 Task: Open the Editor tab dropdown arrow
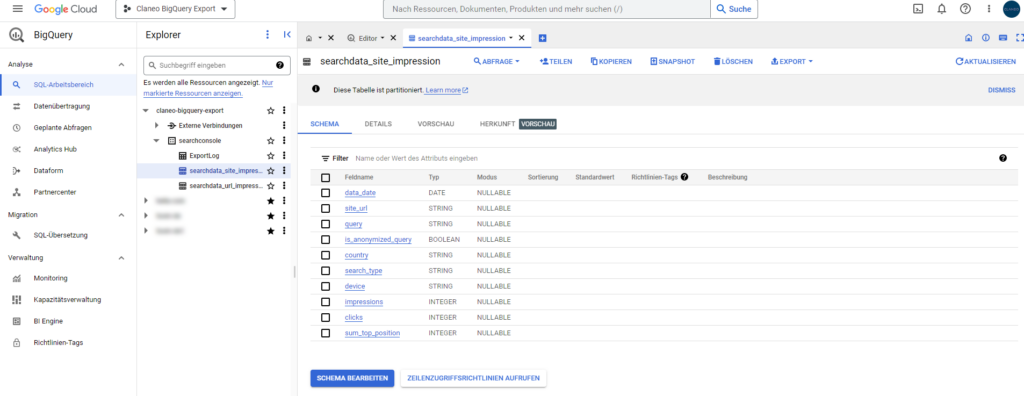point(383,38)
